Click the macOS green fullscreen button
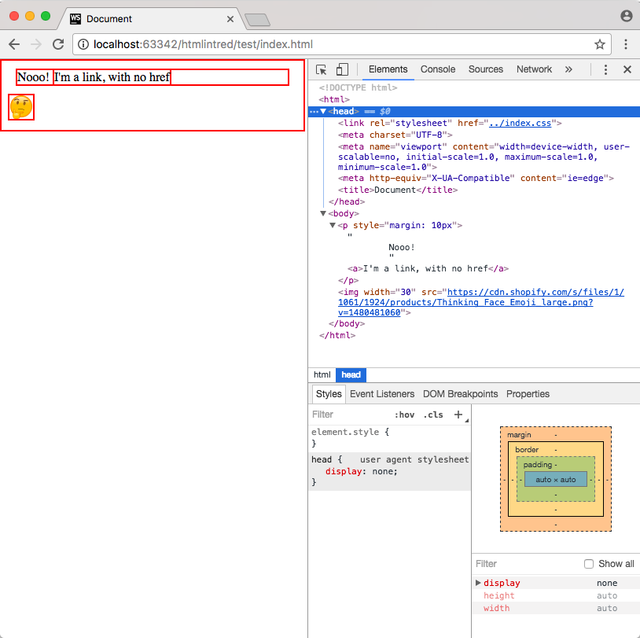640x638 pixels. click(46, 16)
